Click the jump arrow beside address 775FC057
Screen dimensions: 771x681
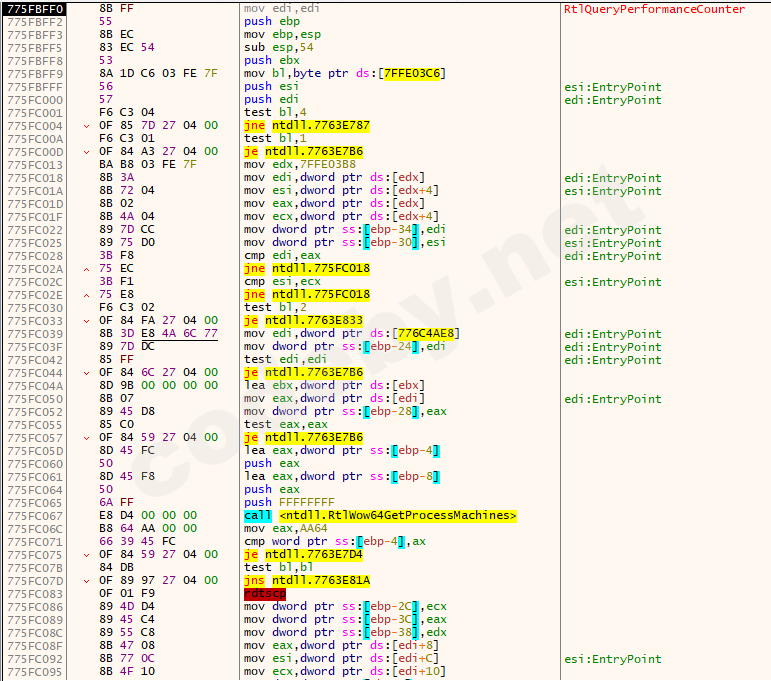(87, 438)
